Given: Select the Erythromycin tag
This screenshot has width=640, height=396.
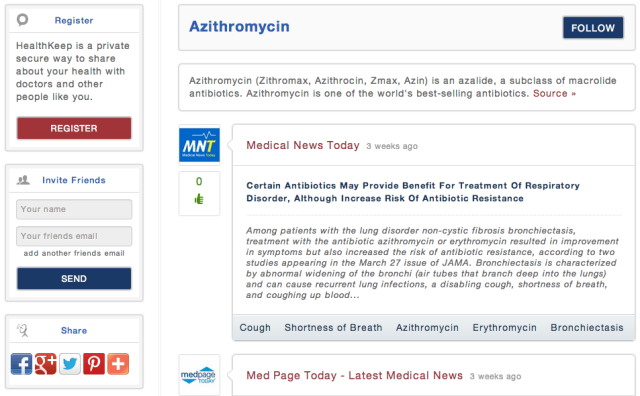Looking at the screenshot, I should point(504,327).
